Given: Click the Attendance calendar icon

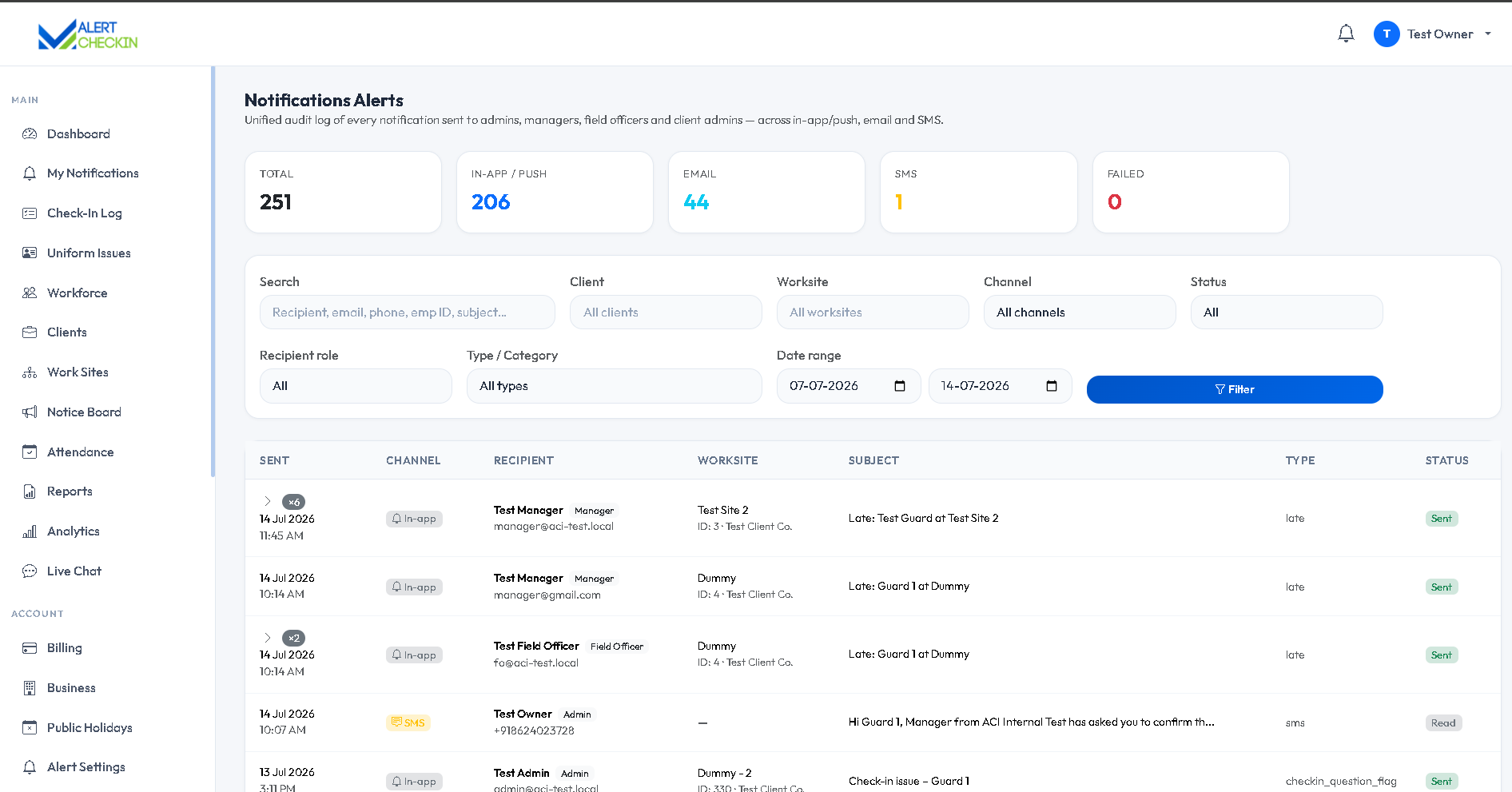Looking at the screenshot, I should point(30,452).
